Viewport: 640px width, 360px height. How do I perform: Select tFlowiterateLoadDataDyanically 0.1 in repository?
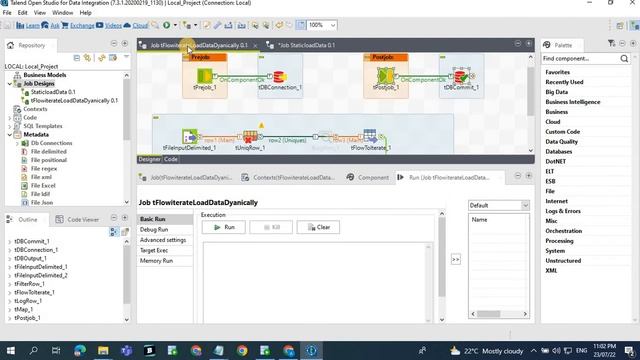74,100
